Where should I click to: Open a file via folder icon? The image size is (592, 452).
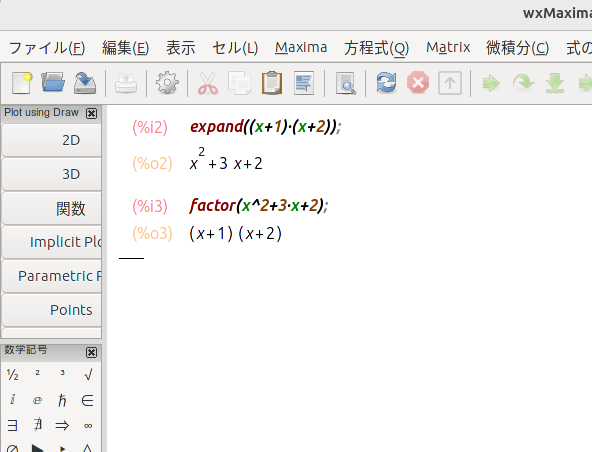[53, 83]
